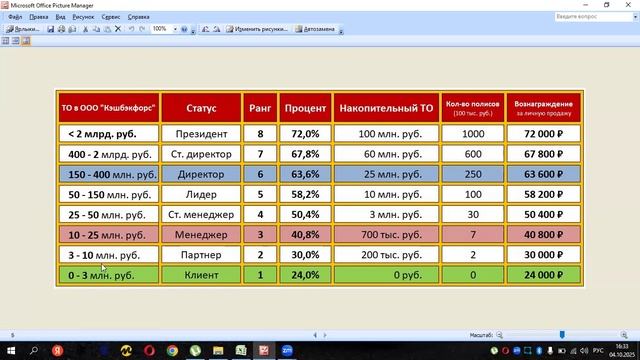Screen dimensions: 640x360
Task: Click the '0 - 3 млн. руб.' cell
Action: click(109, 275)
